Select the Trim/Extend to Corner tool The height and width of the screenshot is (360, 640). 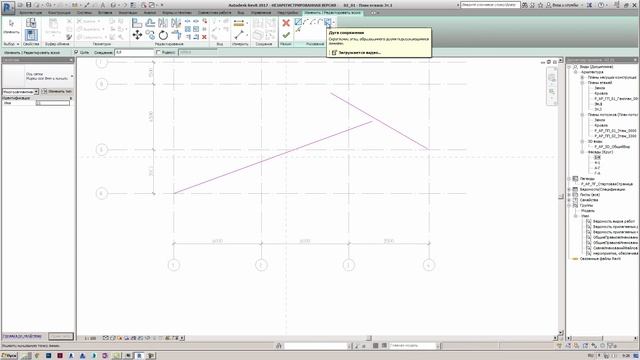176,35
